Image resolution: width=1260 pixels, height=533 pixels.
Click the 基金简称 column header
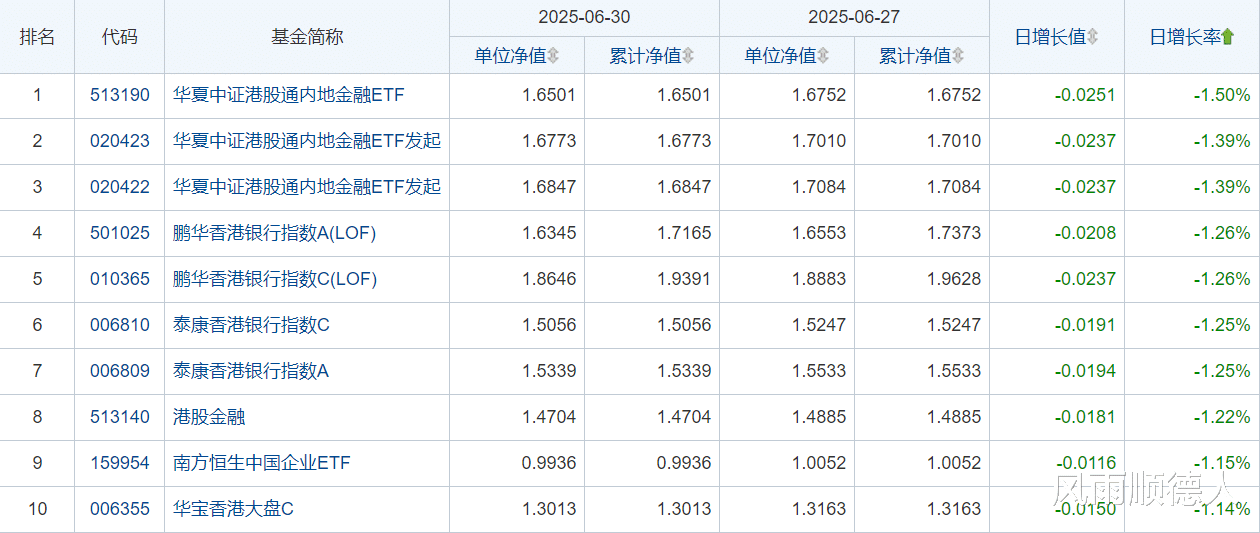tap(307, 37)
